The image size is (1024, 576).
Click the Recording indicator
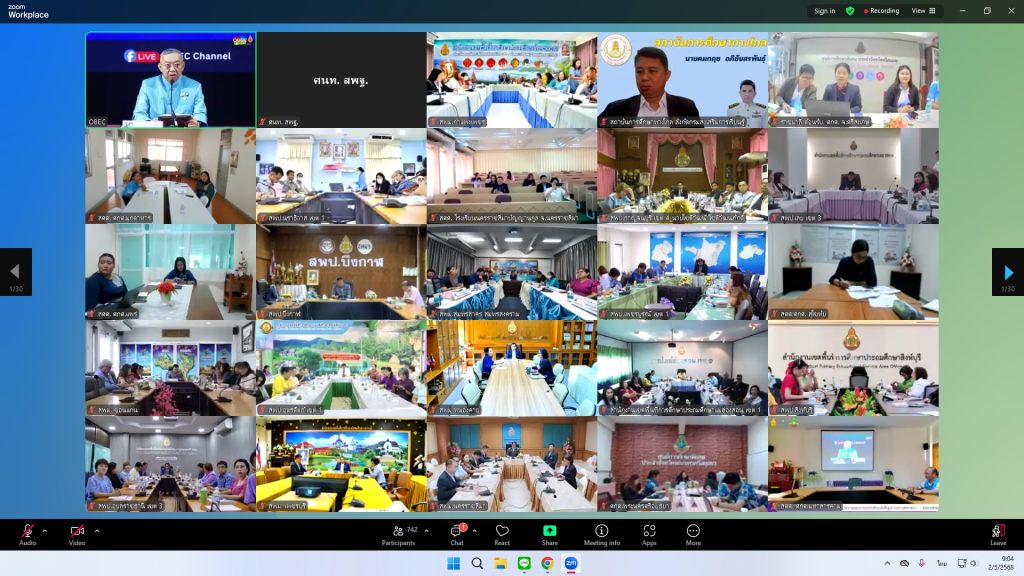tap(882, 10)
